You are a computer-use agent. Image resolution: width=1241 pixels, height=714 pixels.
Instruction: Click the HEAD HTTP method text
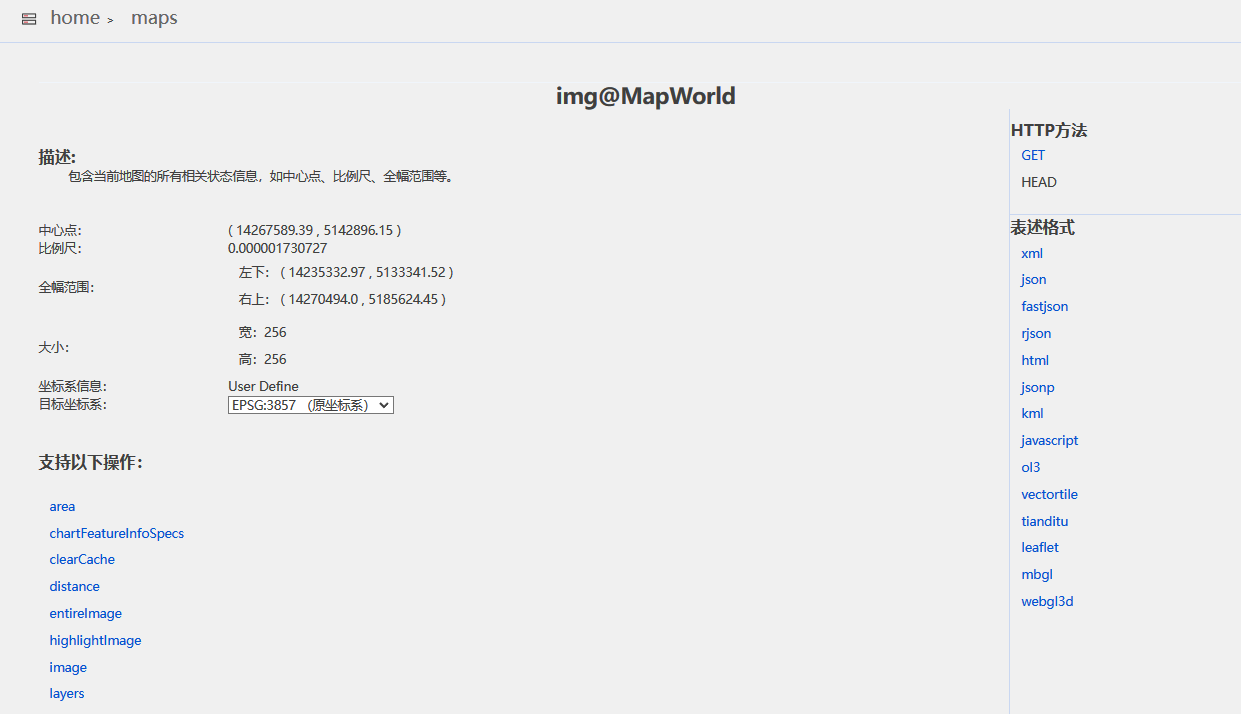pyautogui.click(x=1039, y=182)
